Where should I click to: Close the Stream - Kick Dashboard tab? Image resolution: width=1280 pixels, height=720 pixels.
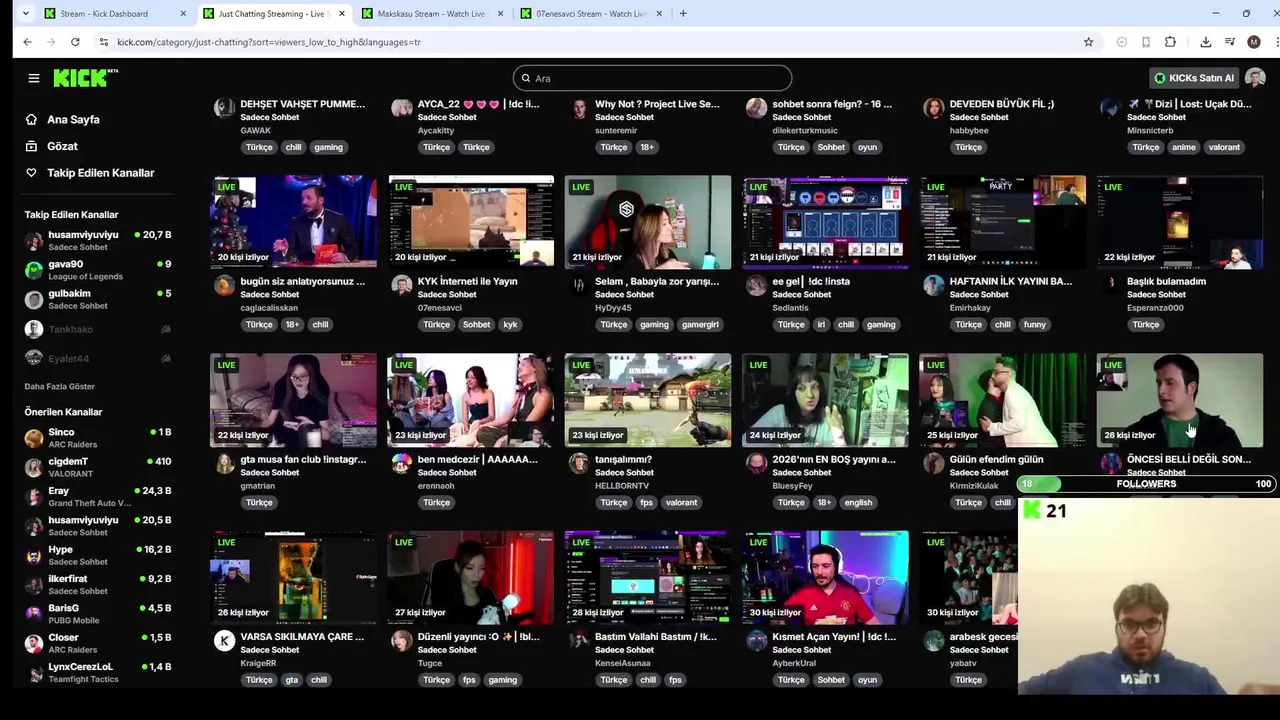click(x=183, y=13)
